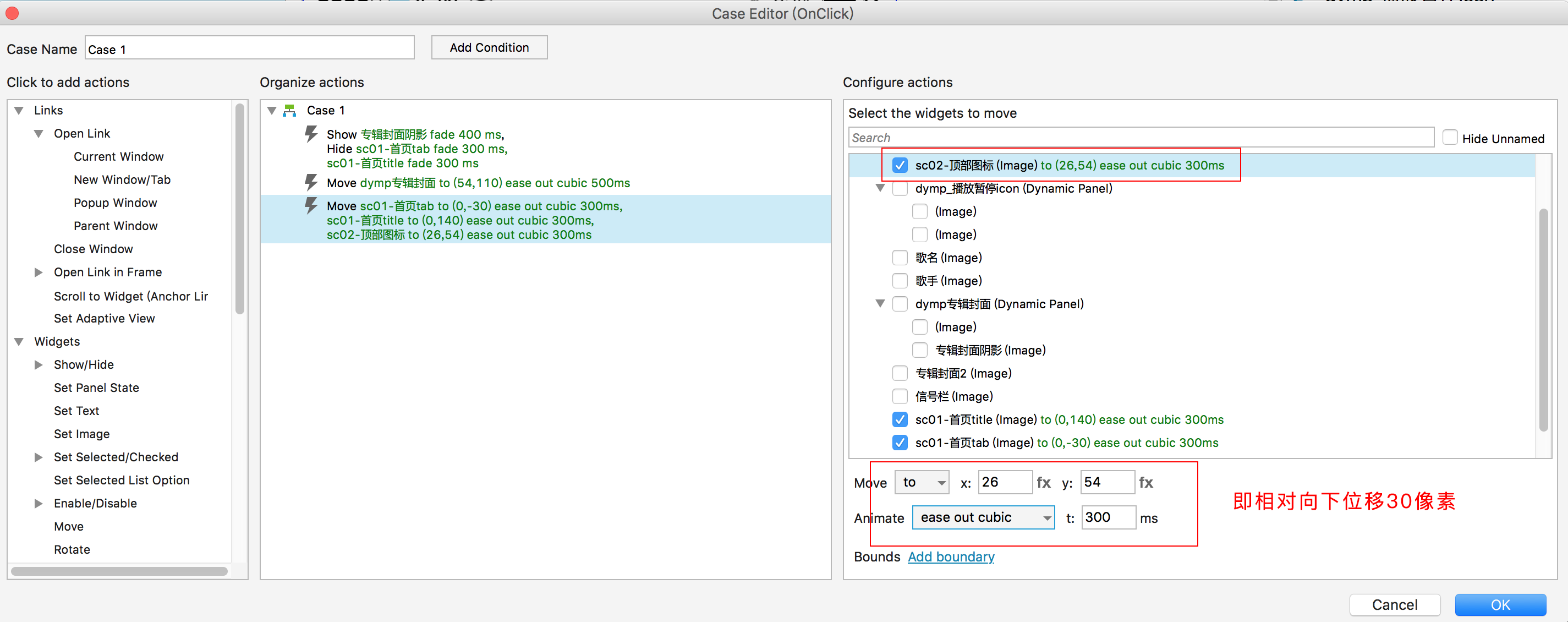This screenshot has width=1568, height=622.
Task: Click the Case Name input field
Action: point(250,47)
